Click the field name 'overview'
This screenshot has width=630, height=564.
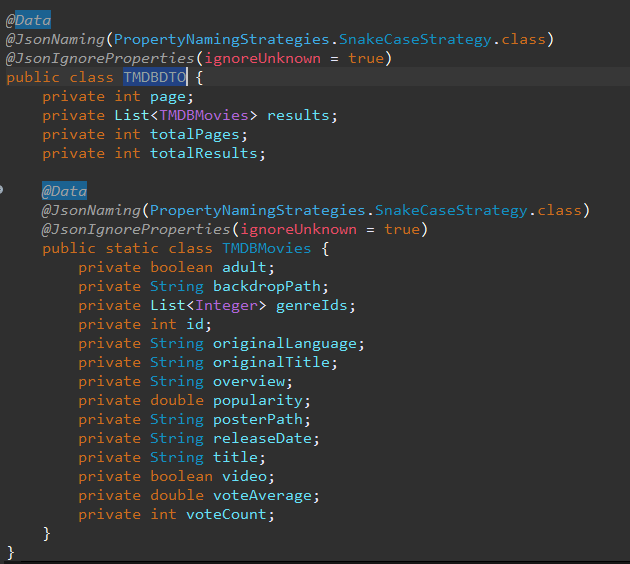click(x=249, y=381)
